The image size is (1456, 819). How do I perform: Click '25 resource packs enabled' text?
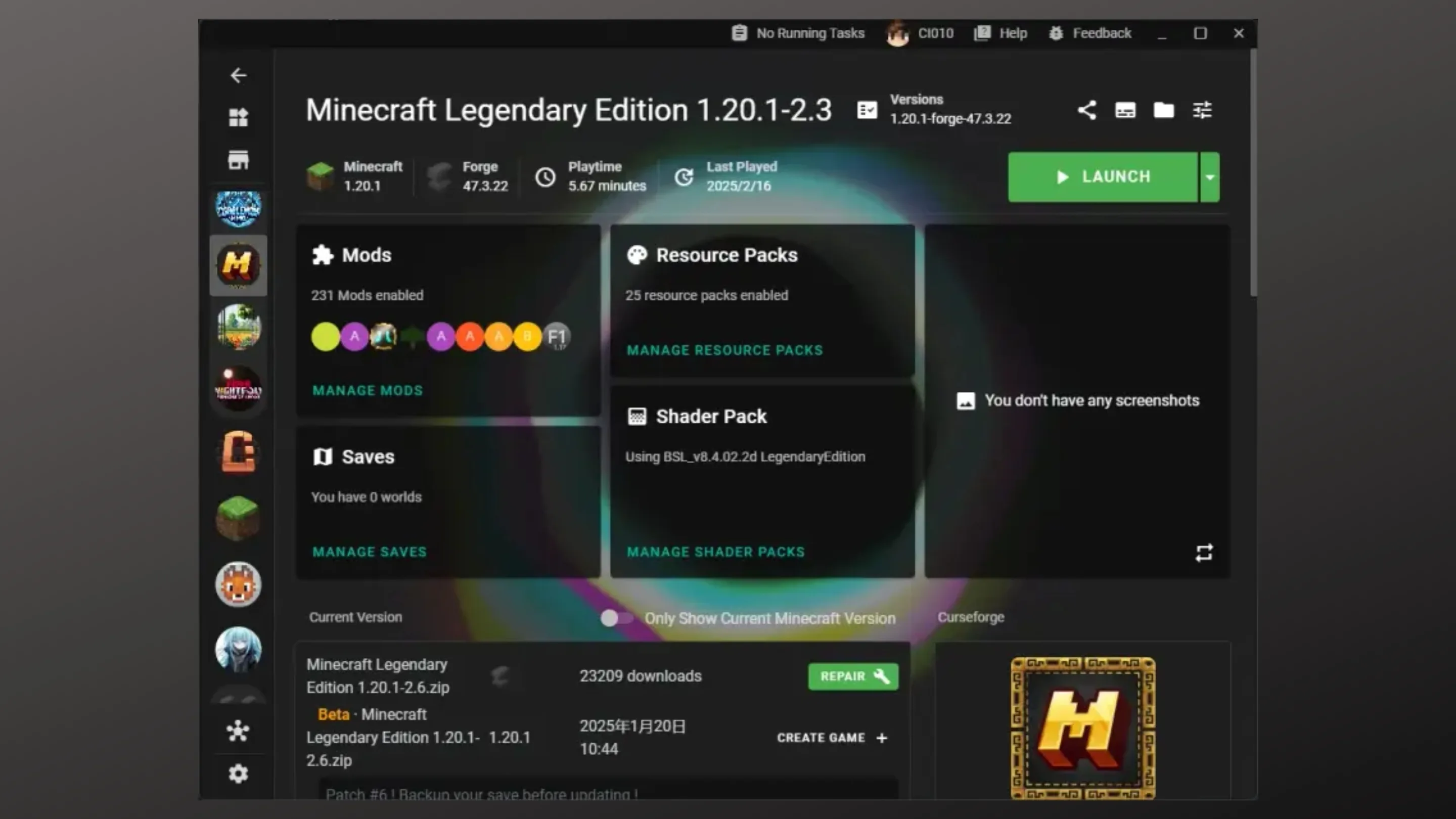coord(707,295)
